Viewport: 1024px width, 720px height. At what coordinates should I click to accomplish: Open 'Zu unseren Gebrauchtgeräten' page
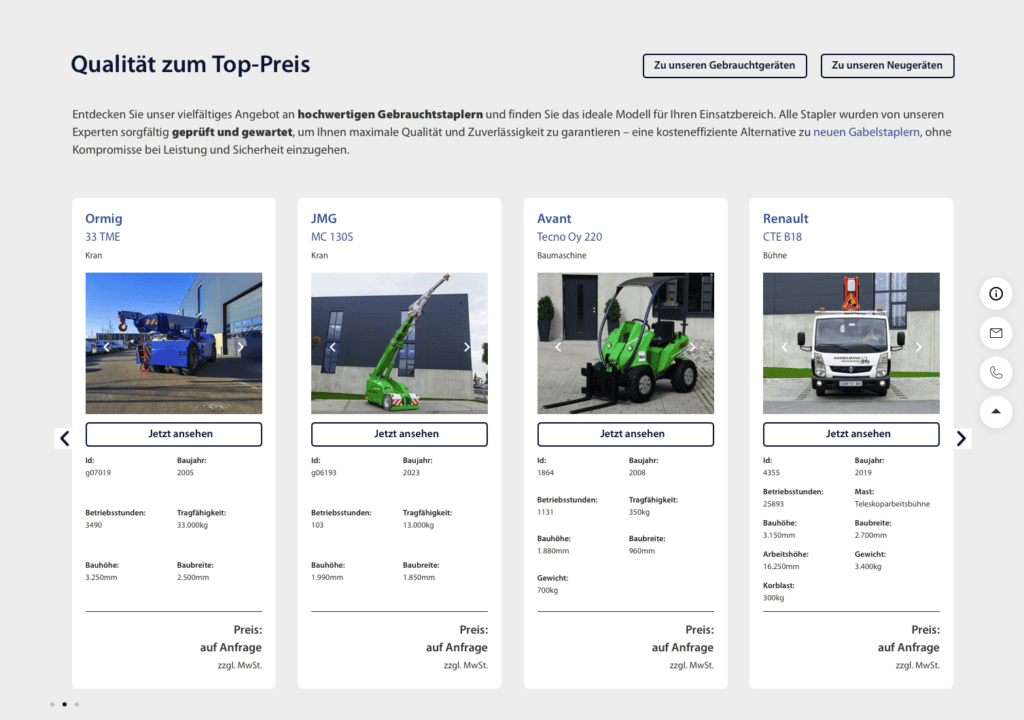pos(724,66)
